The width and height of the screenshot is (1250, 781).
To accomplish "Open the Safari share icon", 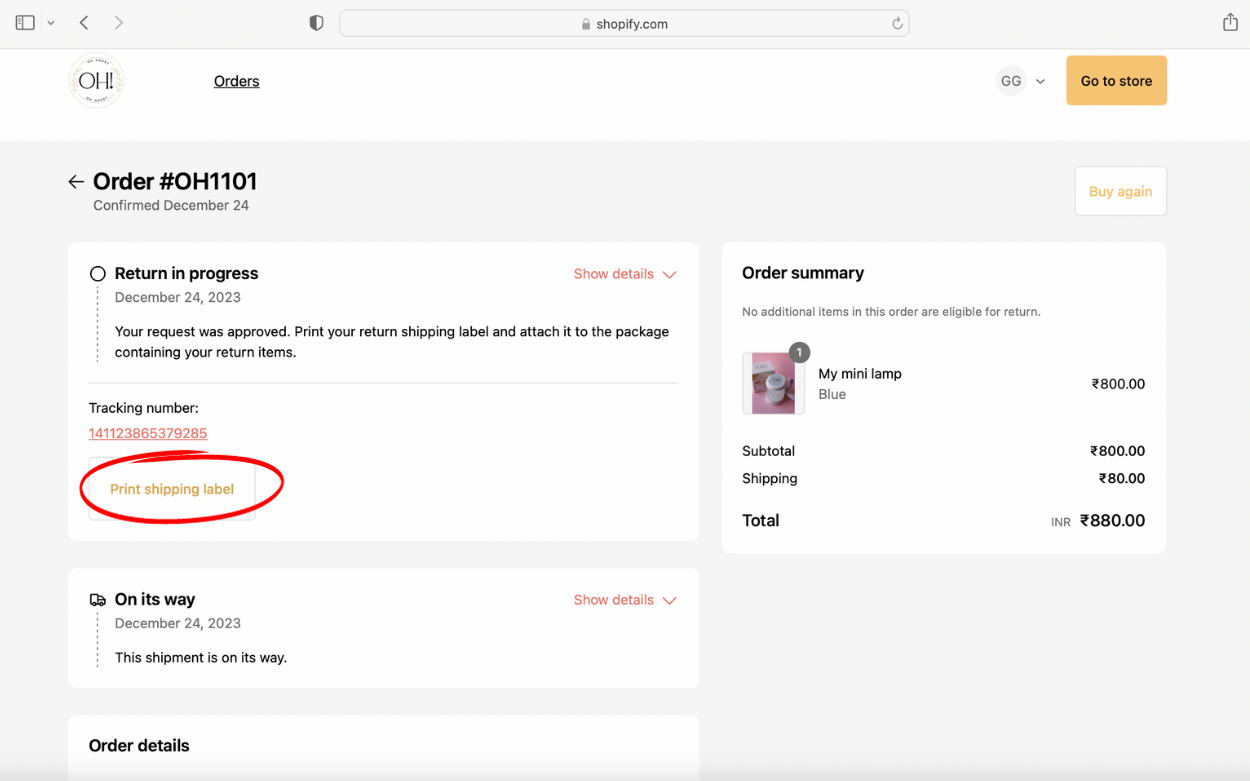I will pos(1230,23).
